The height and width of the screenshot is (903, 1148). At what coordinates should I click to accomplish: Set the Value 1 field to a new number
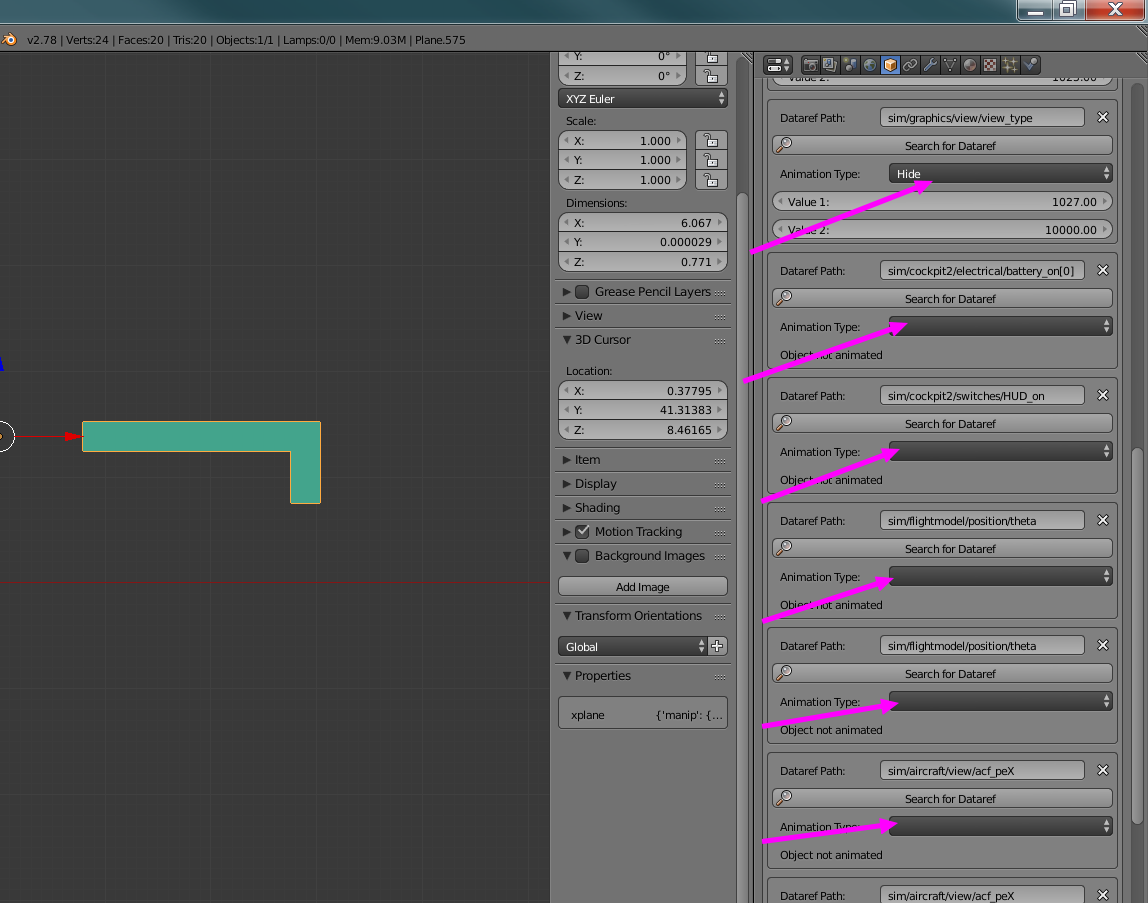(940, 201)
